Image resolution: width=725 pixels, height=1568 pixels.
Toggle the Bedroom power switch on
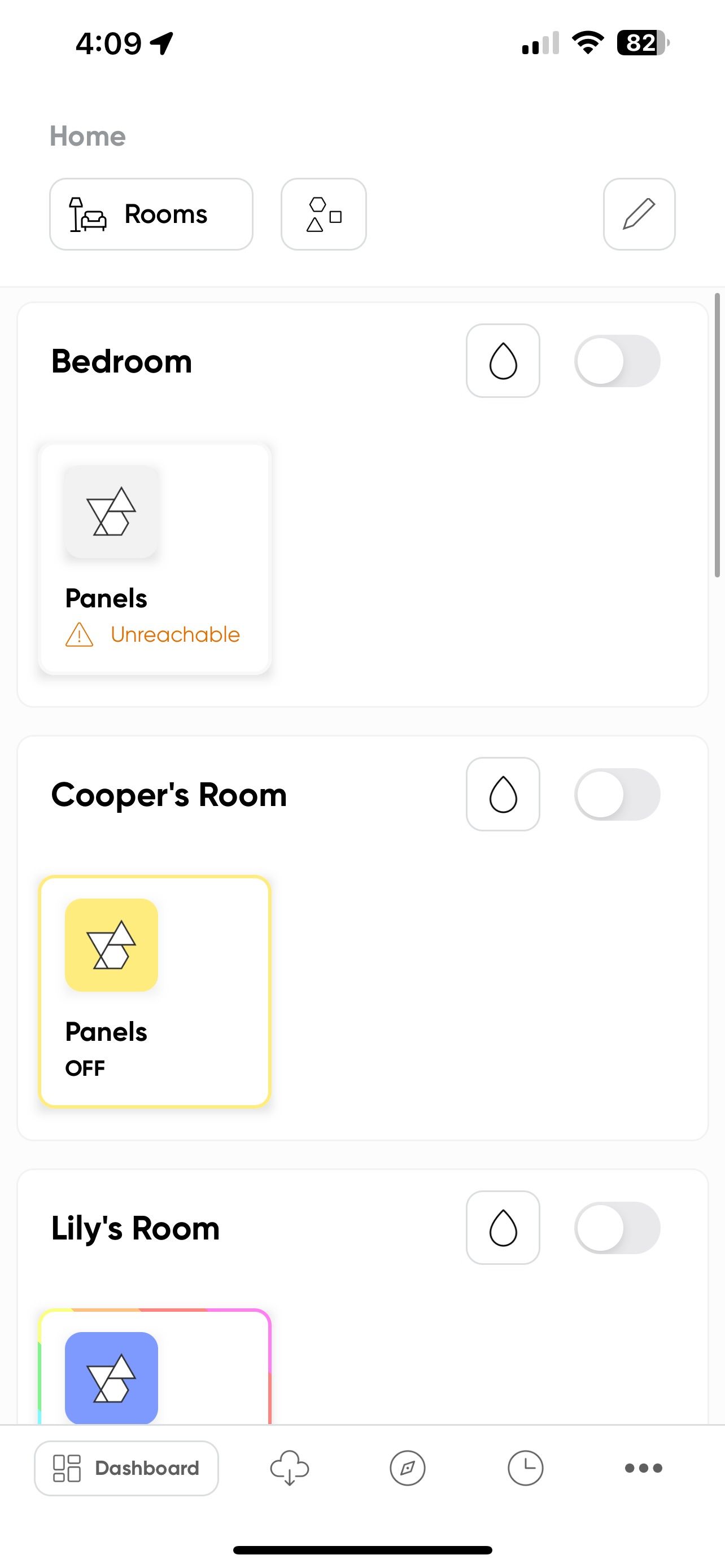617,360
